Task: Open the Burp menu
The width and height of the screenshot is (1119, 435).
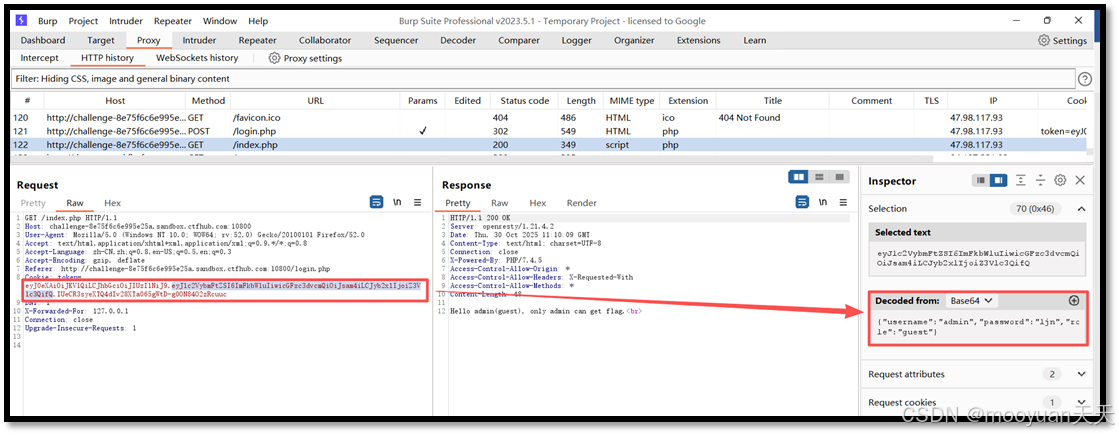Action: pyautogui.click(x=48, y=21)
